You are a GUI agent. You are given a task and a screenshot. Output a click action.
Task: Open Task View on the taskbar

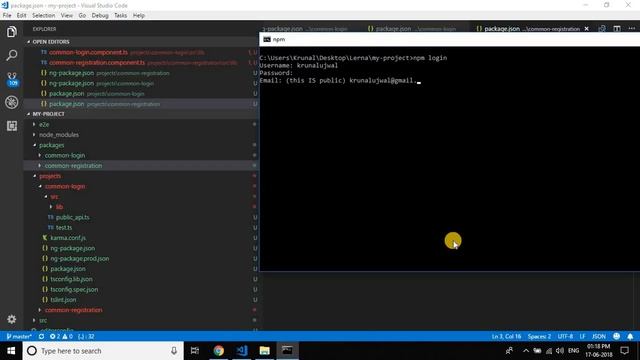pyautogui.click(x=195, y=351)
